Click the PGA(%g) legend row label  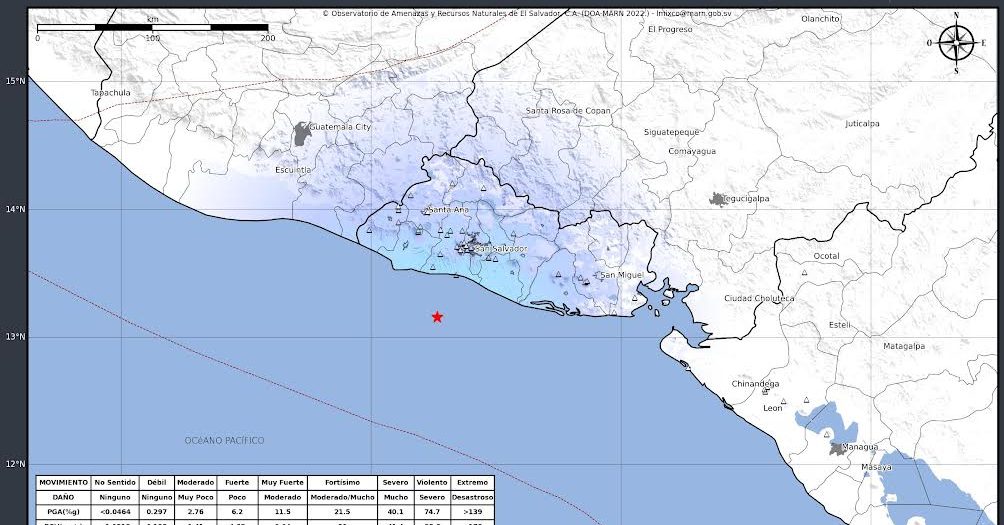(64, 511)
